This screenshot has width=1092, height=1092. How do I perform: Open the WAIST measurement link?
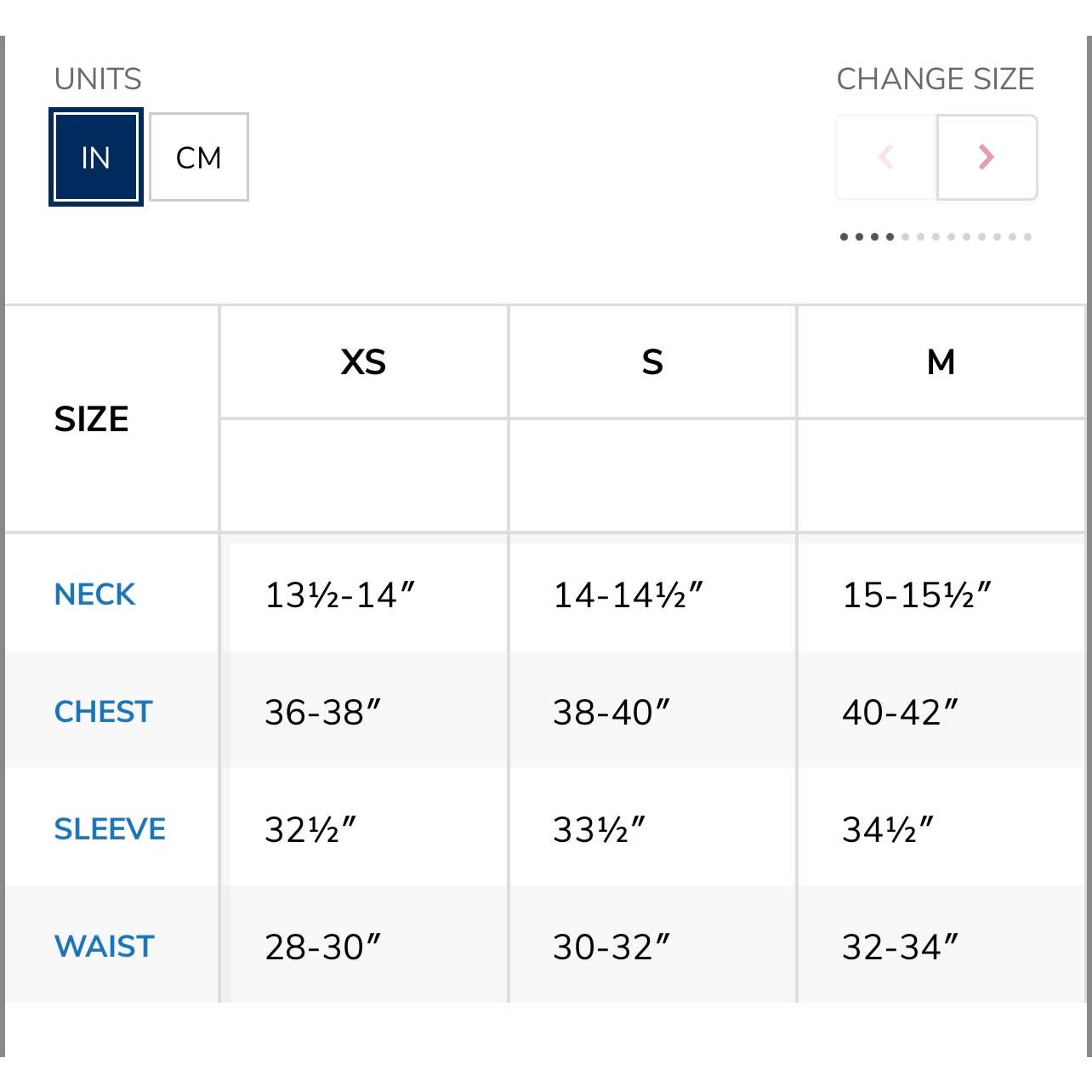(104, 947)
